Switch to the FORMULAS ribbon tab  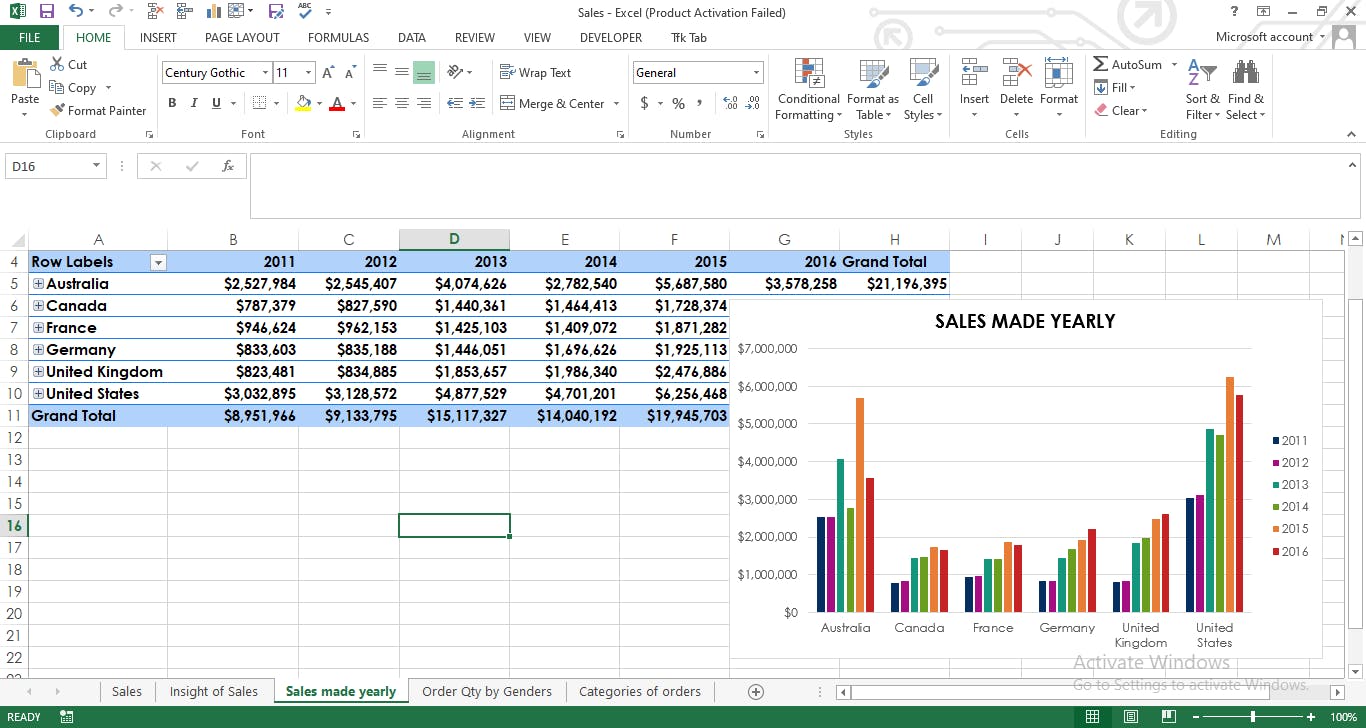(338, 38)
